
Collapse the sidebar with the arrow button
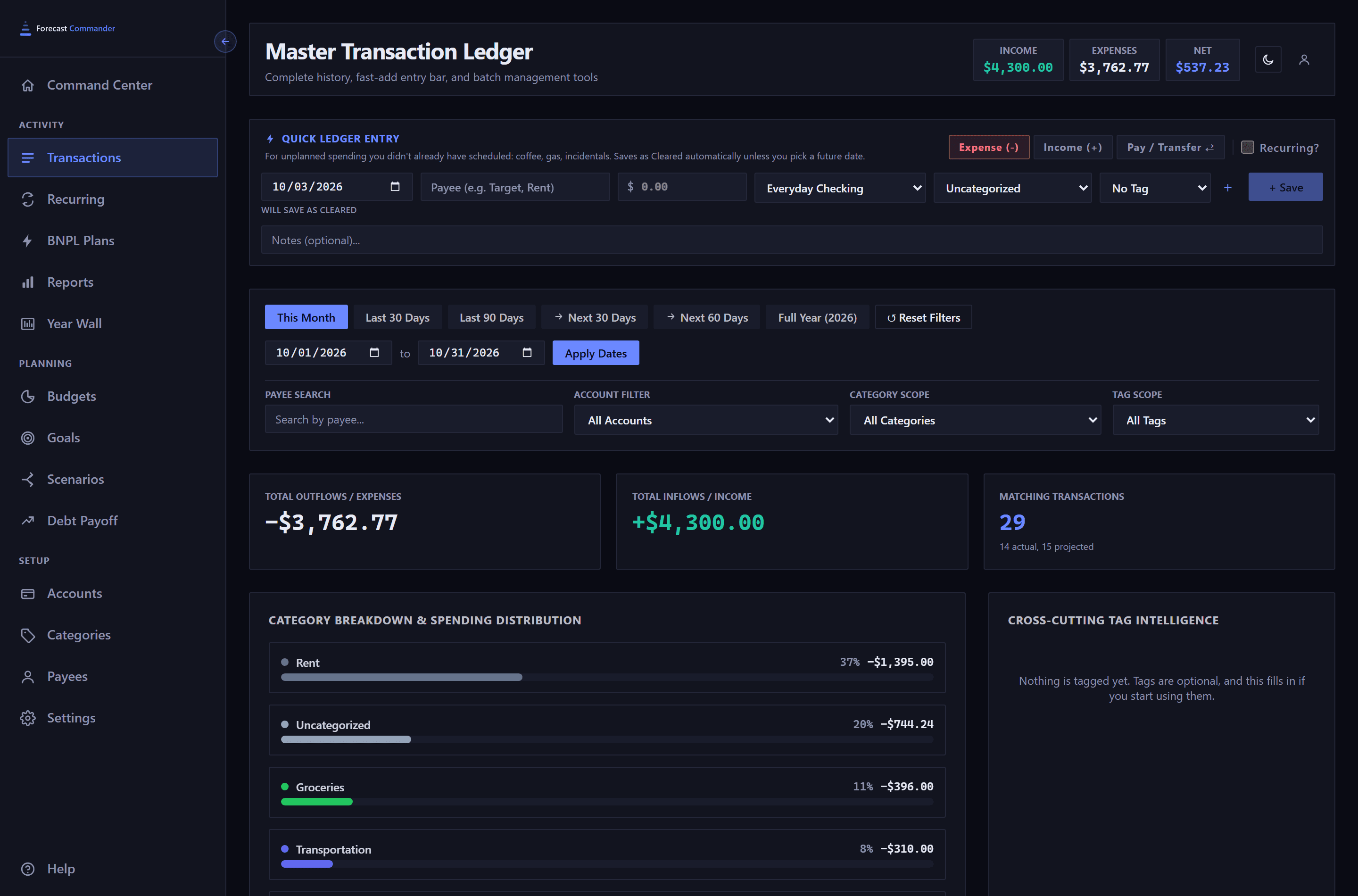tap(225, 41)
